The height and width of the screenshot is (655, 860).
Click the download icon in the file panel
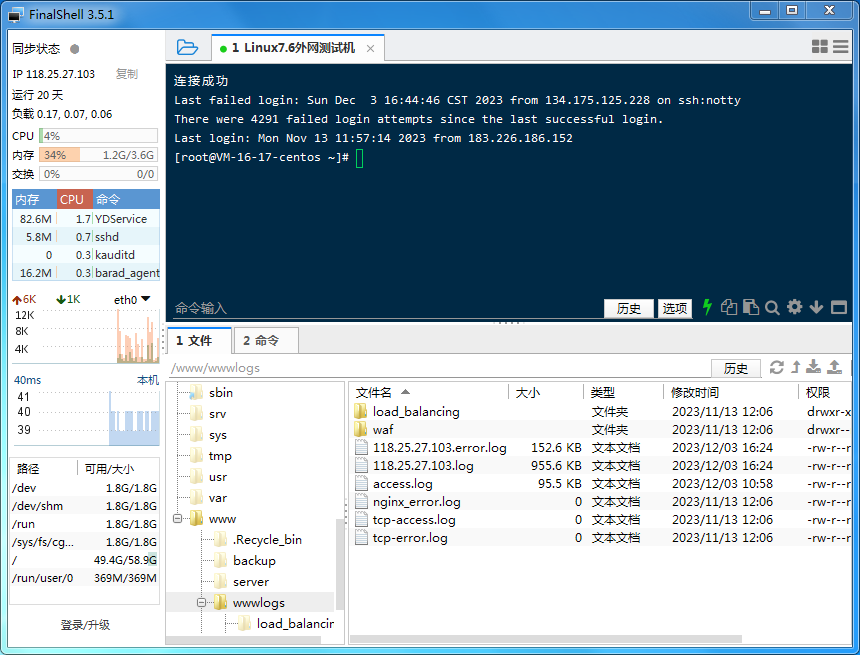pos(813,367)
